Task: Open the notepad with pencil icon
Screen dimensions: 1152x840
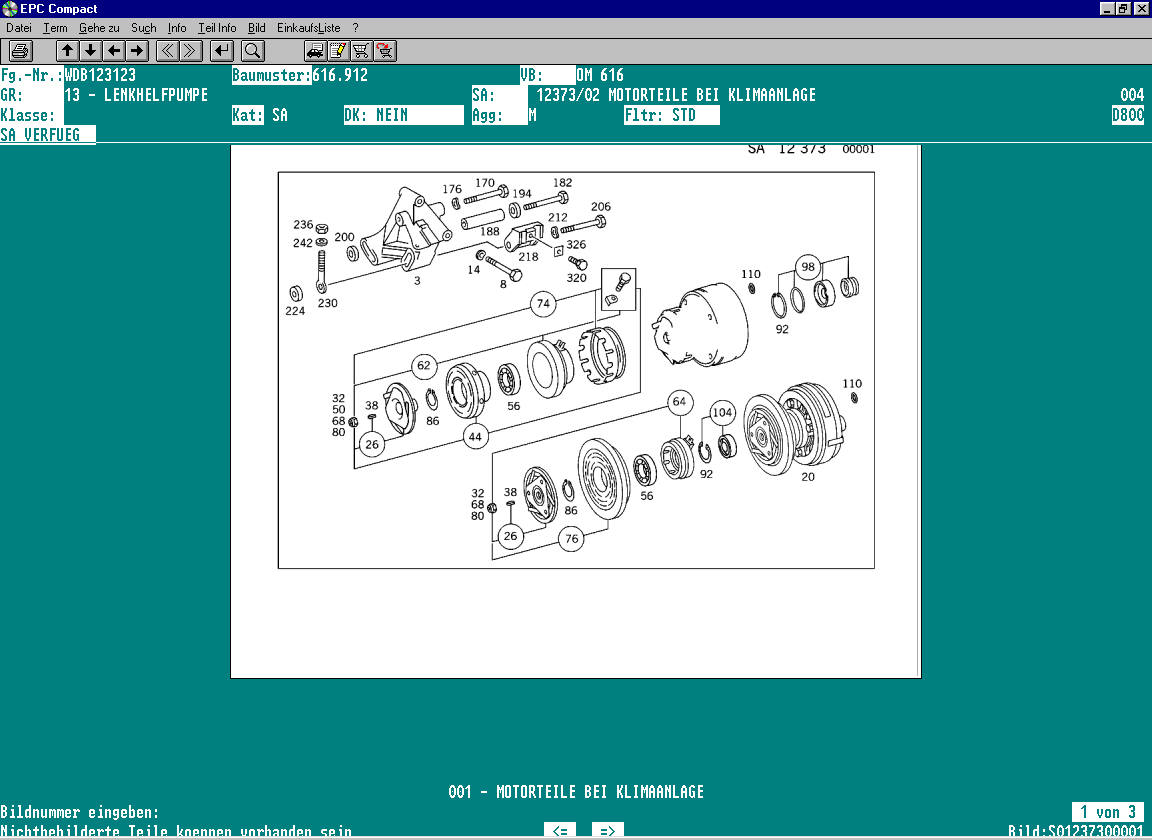Action: tap(338, 50)
